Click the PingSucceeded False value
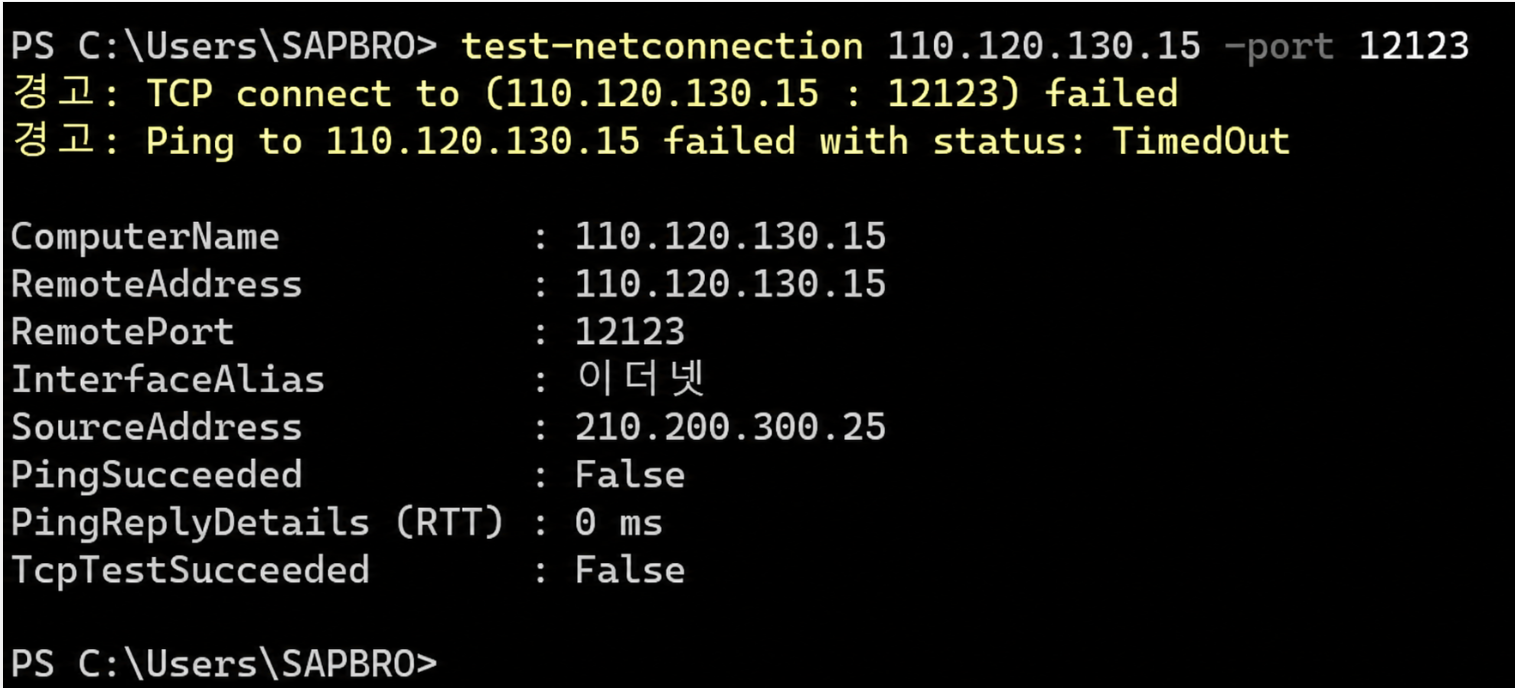Screen dimensions: 1515x688 [x=630, y=474]
